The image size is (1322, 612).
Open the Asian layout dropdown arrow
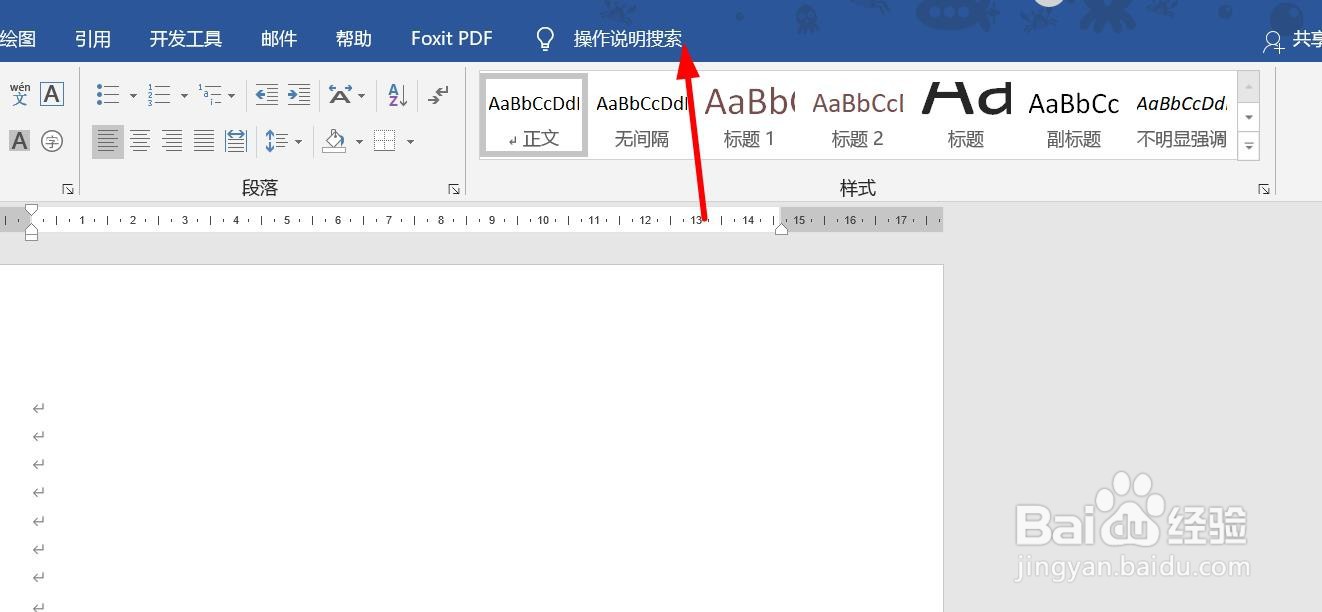click(362, 96)
